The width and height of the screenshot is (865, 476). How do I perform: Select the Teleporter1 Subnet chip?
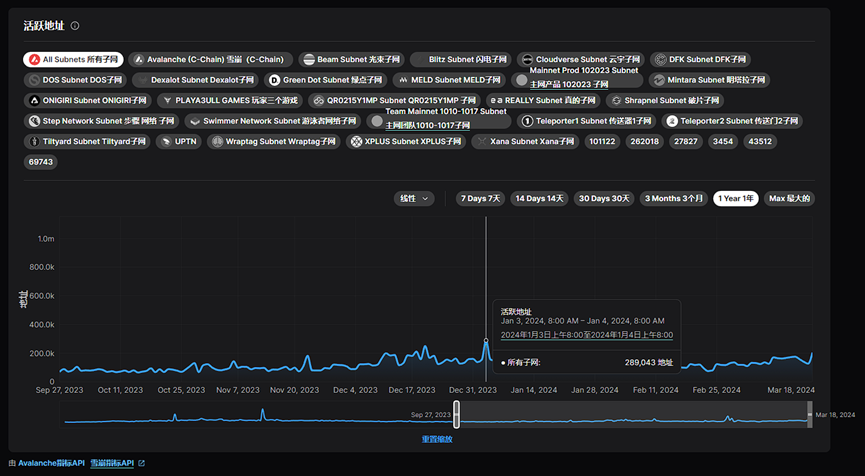coord(588,121)
